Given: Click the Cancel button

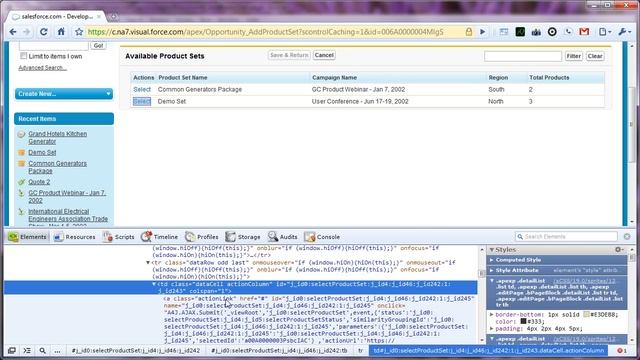Looking at the screenshot, I should point(324,55).
